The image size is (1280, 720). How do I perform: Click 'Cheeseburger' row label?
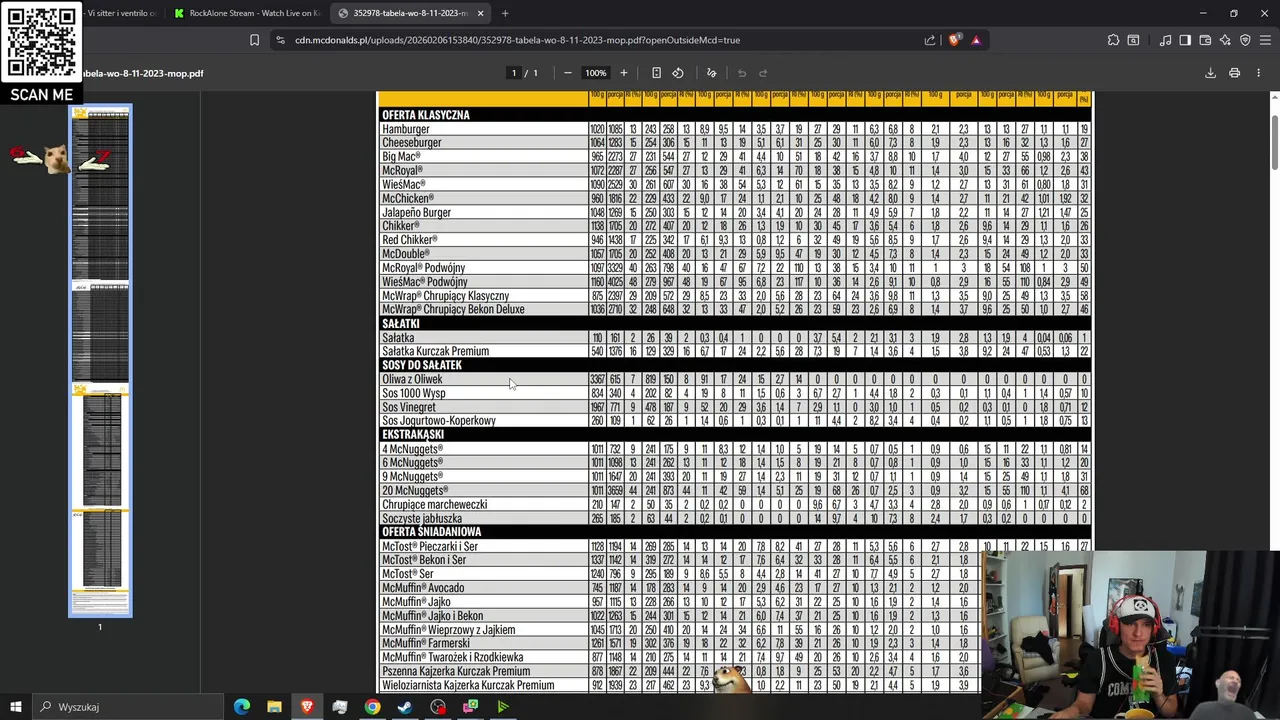[x=411, y=143]
